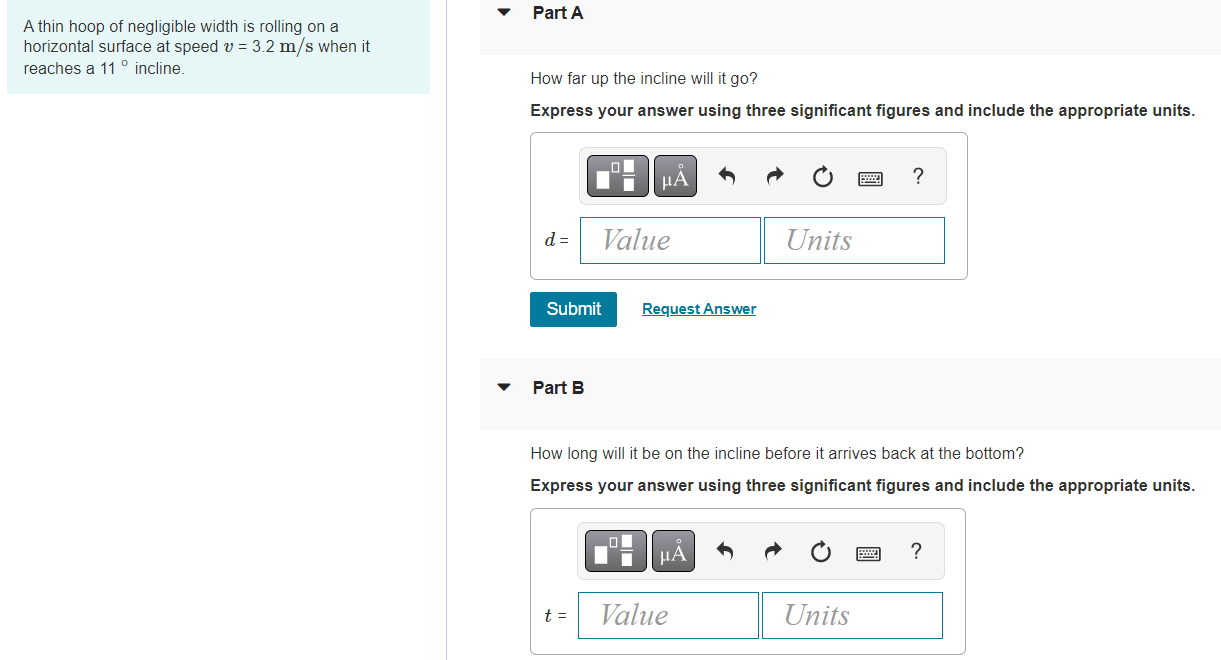
Task: Undo last entry in Part B toolbar
Action: pos(726,552)
